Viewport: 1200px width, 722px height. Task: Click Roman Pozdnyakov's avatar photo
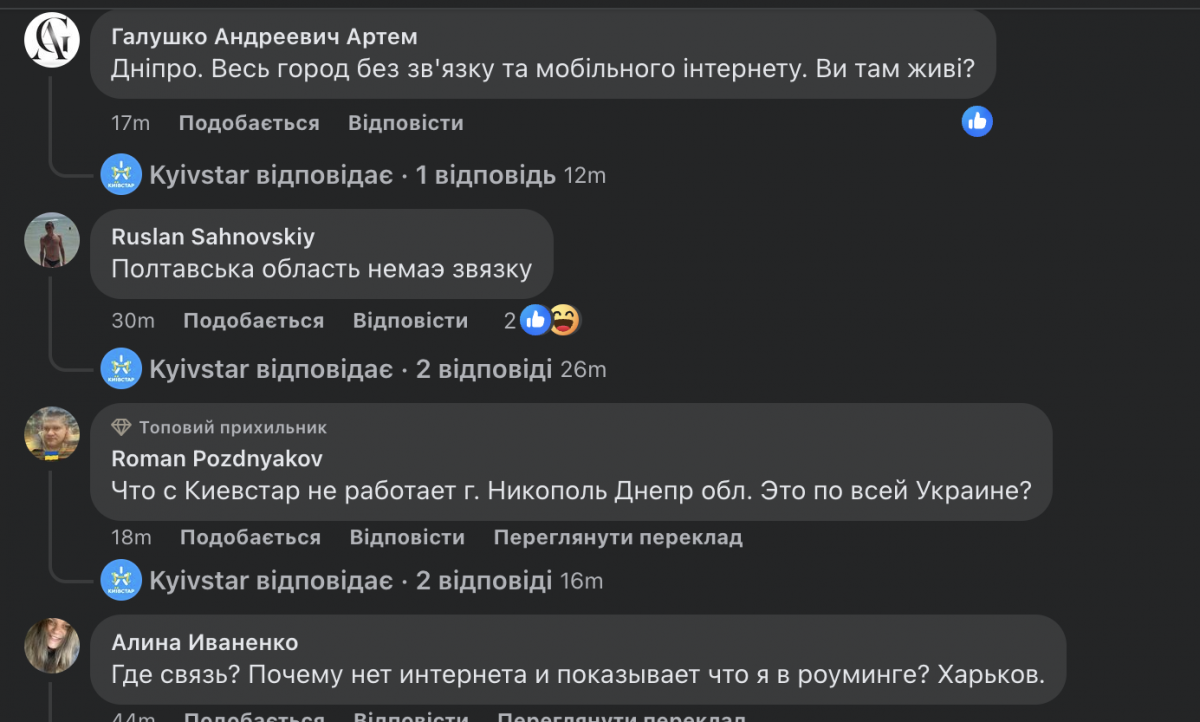(52, 434)
